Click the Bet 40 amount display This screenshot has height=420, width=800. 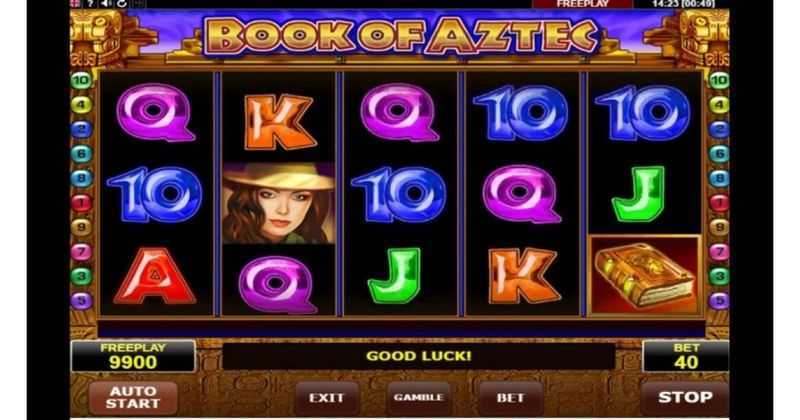tap(686, 356)
